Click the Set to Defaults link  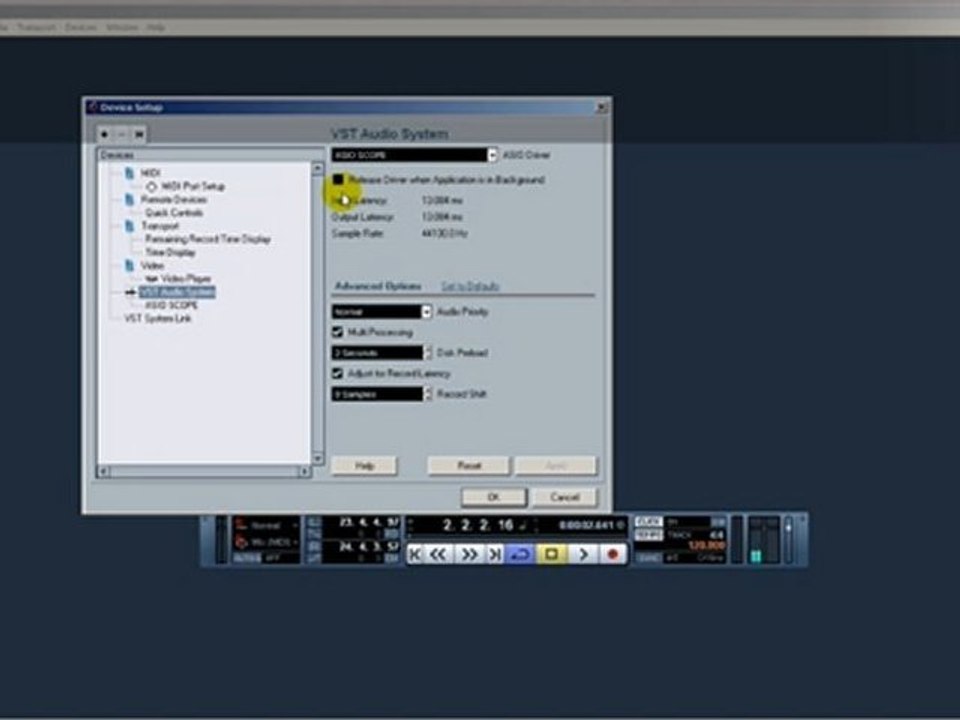(470, 286)
